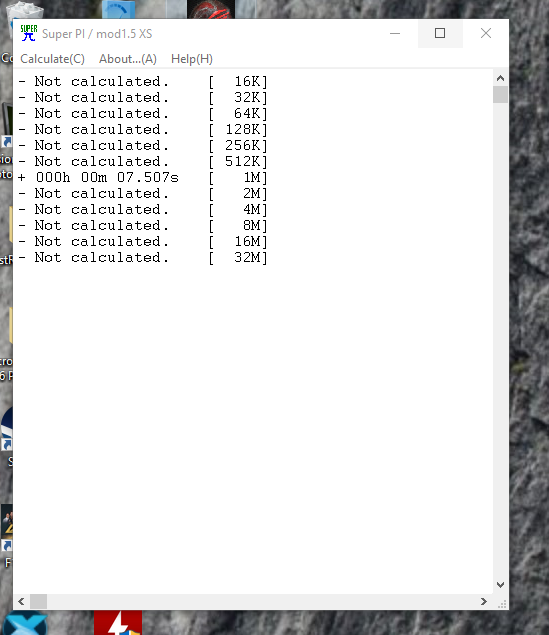Click the 512K Not calculated row

143,162
